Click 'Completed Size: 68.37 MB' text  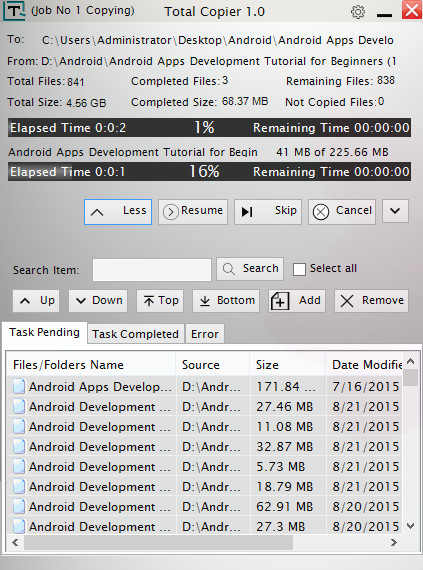pos(200,102)
